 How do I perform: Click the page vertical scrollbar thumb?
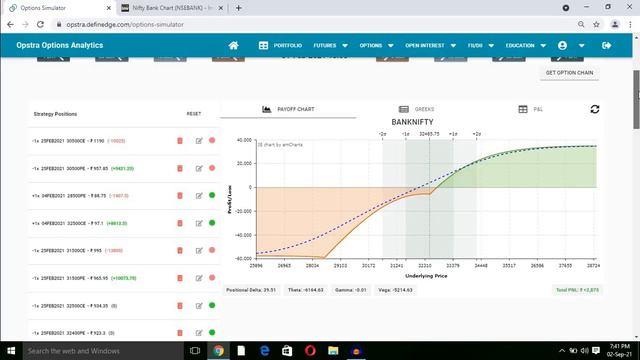(x=636, y=100)
